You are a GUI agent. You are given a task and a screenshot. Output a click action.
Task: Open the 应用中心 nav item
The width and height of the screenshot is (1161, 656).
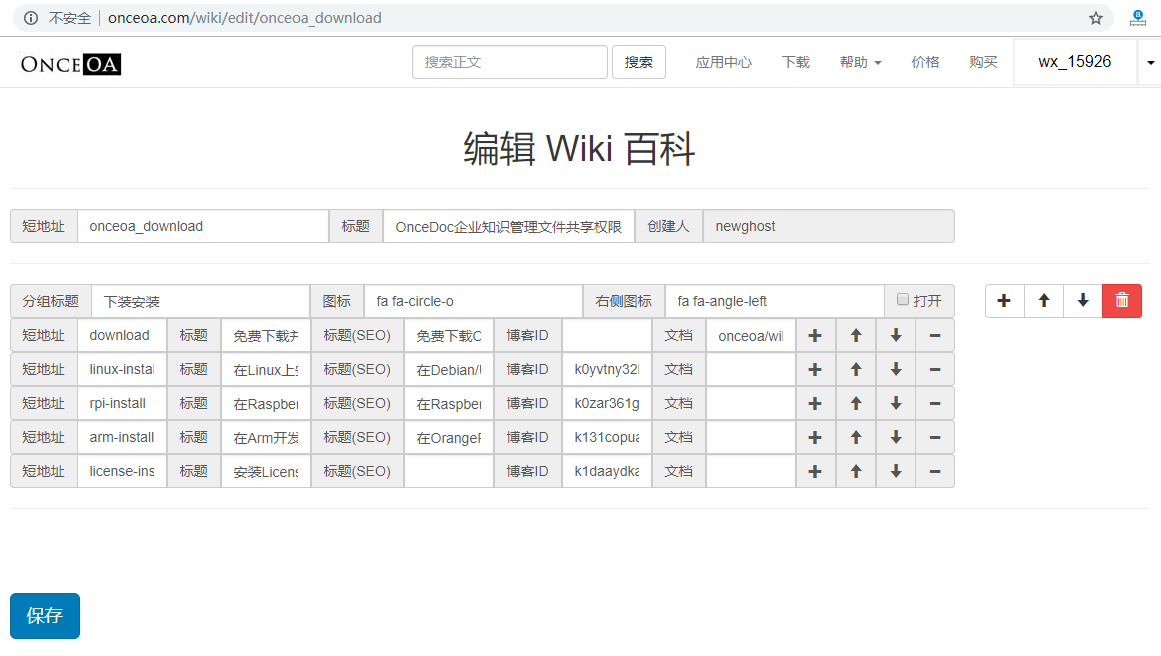[x=723, y=62]
